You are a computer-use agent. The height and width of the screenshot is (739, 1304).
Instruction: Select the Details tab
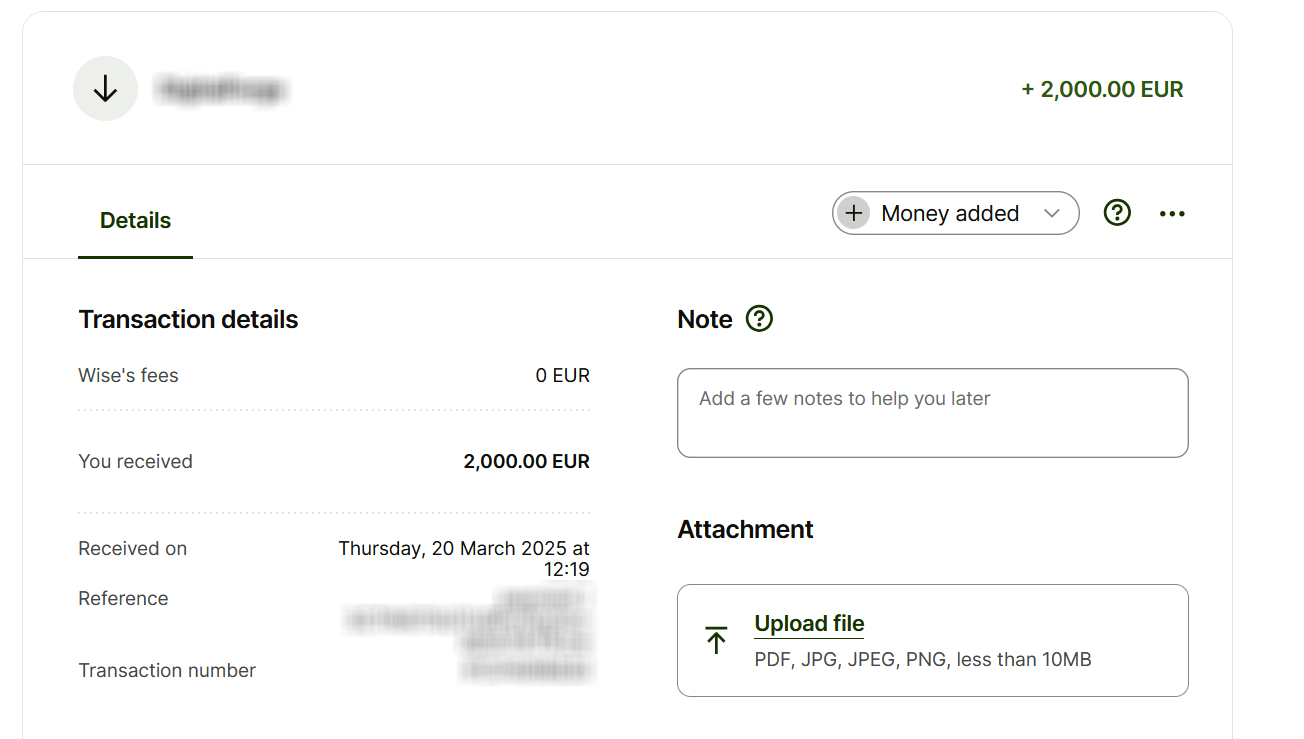(135, 221)
